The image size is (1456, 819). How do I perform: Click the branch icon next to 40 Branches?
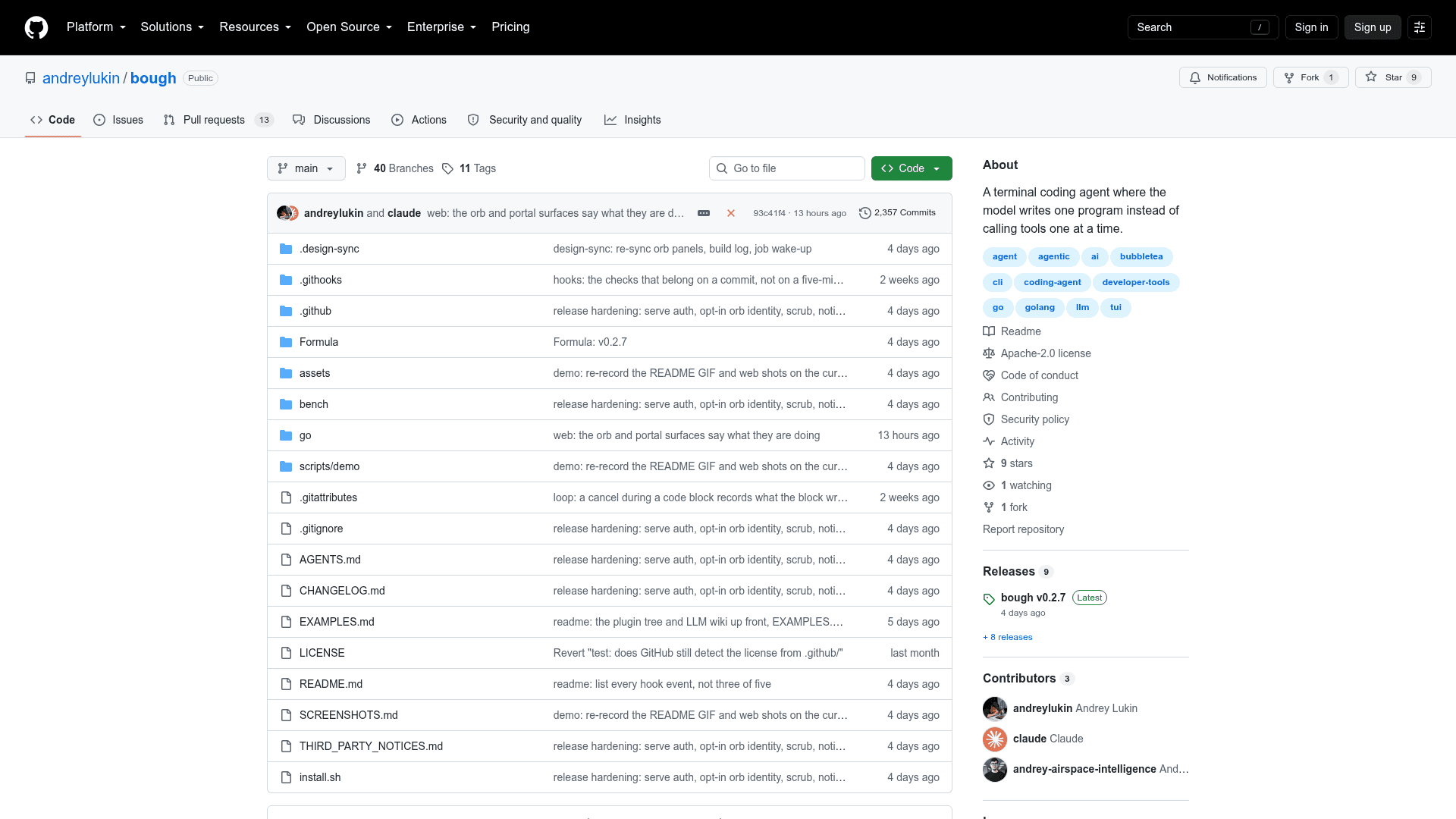pyautogui.click(x=362, y=168)
